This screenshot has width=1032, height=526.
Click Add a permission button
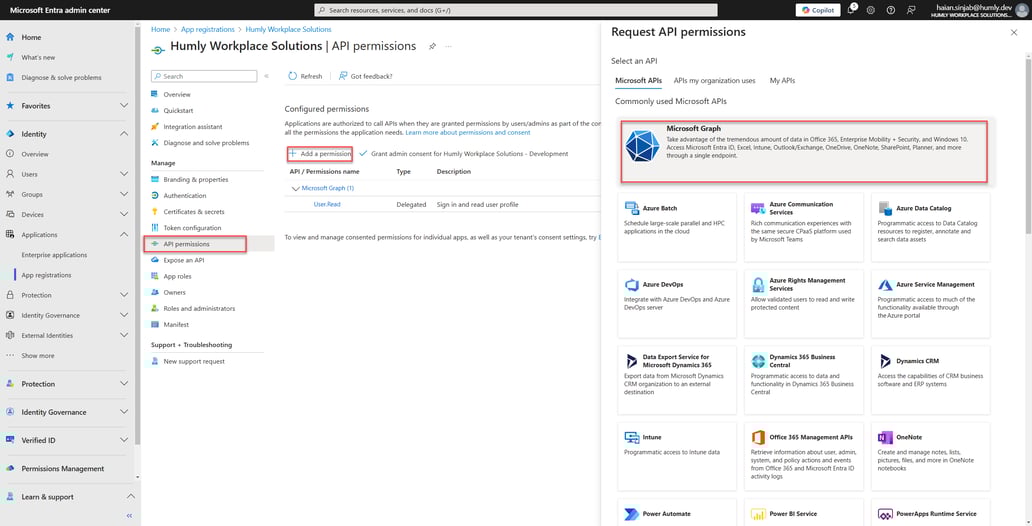[320, 154]
